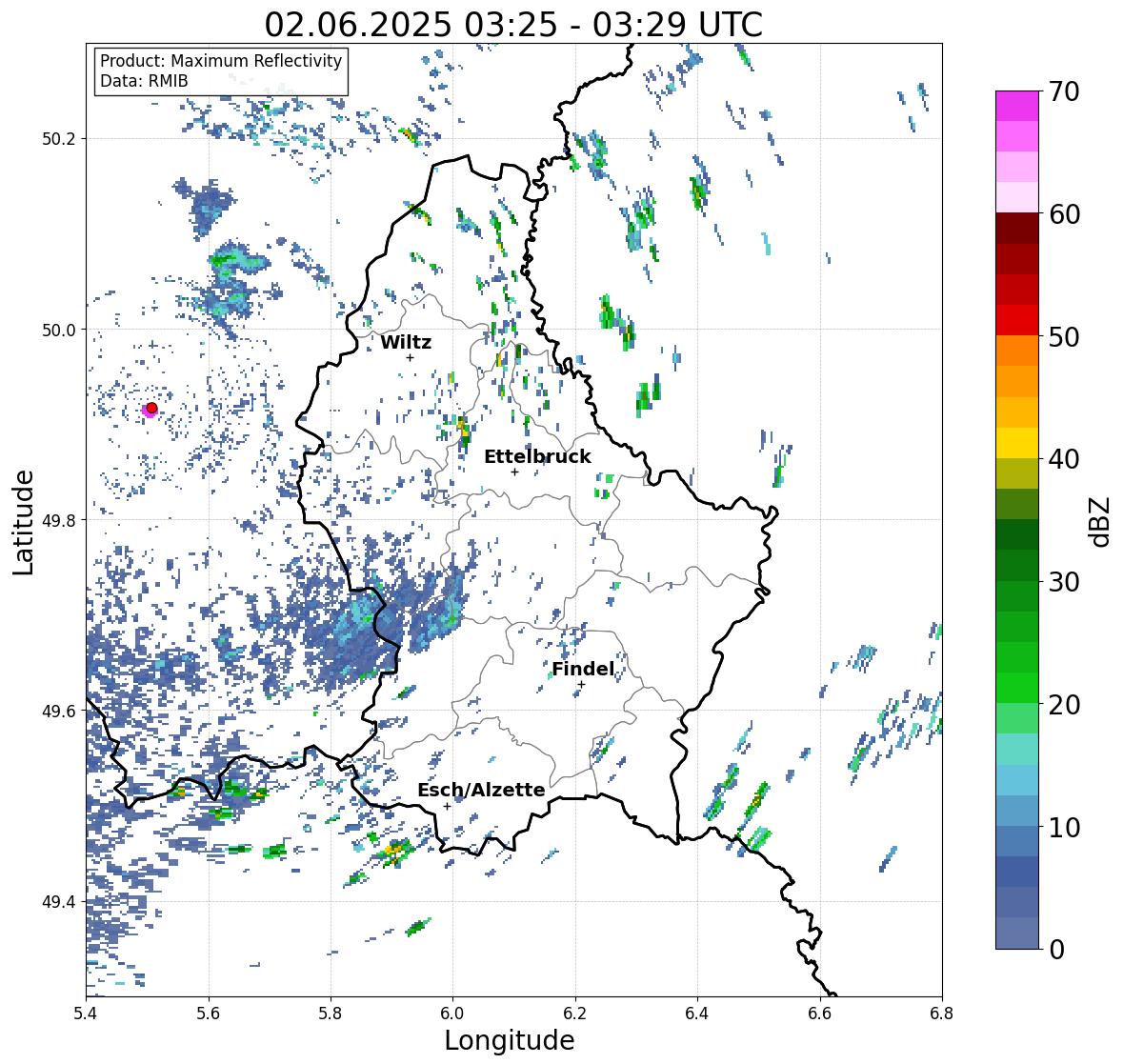Click the colorbar tick label 0

tap(1056, 950)
